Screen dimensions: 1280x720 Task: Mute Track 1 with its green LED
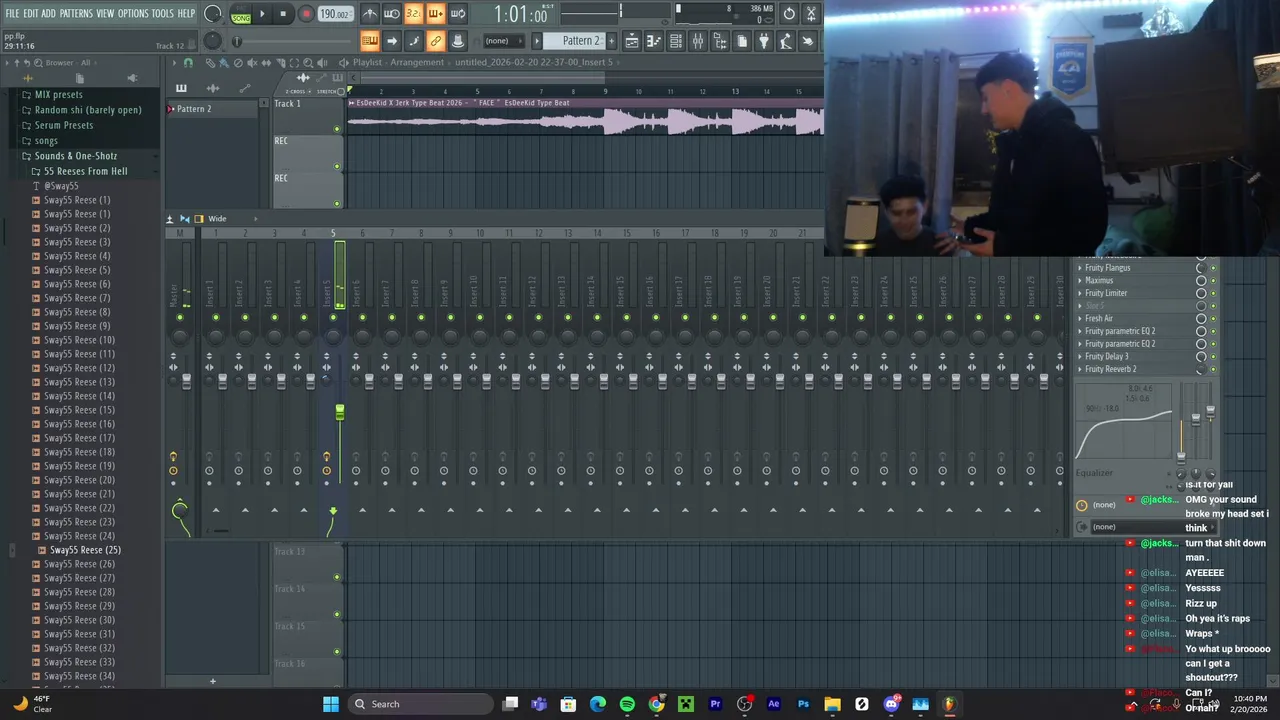click(x=337, y=129)
